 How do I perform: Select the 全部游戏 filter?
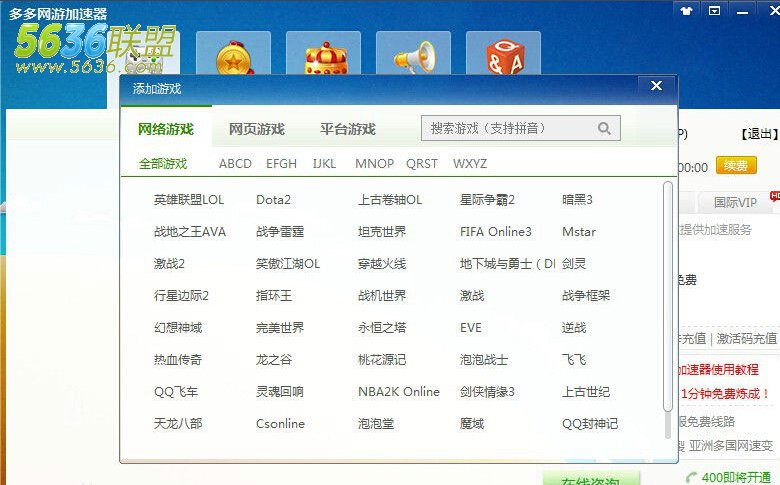click(x=163, y=164)
